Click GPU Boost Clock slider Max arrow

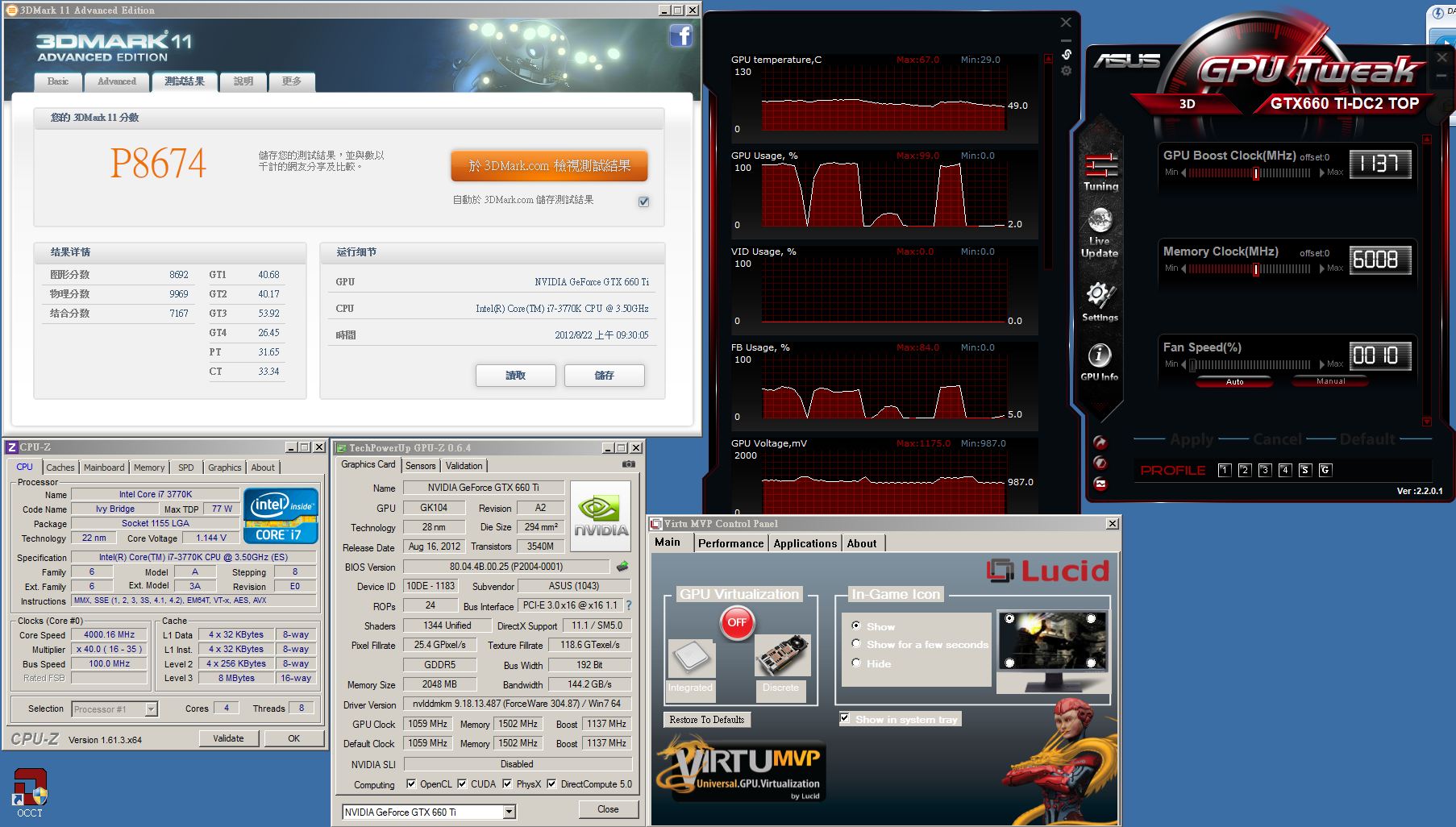point(1322,173)
